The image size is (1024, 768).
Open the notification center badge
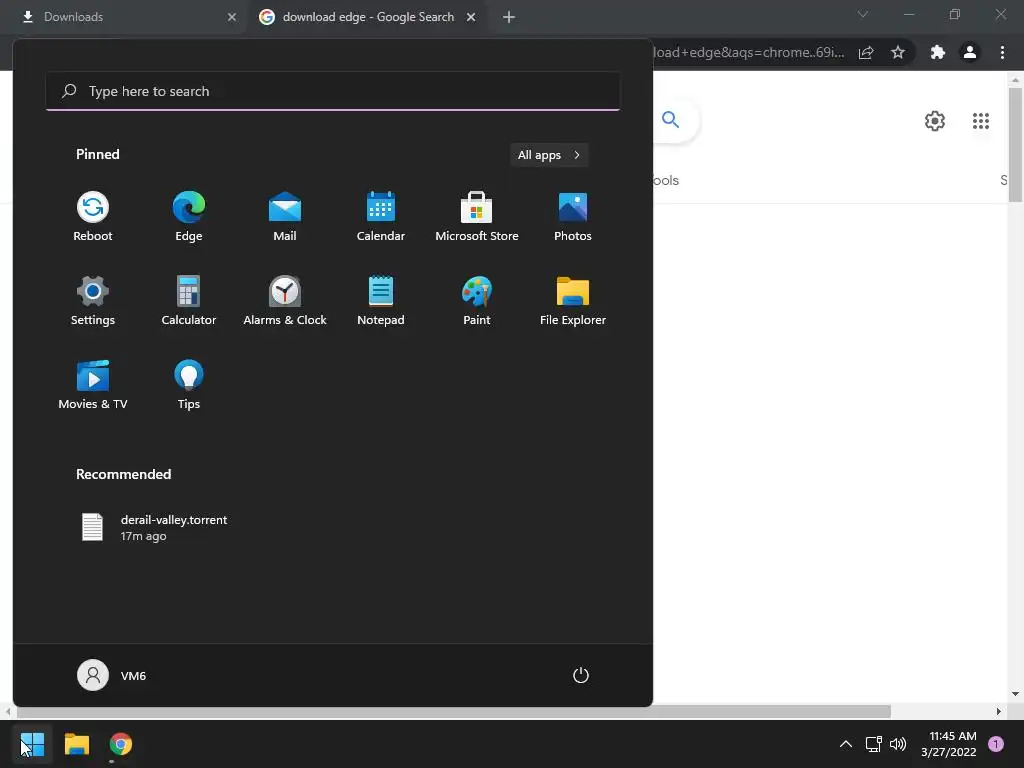click(995, 744)
